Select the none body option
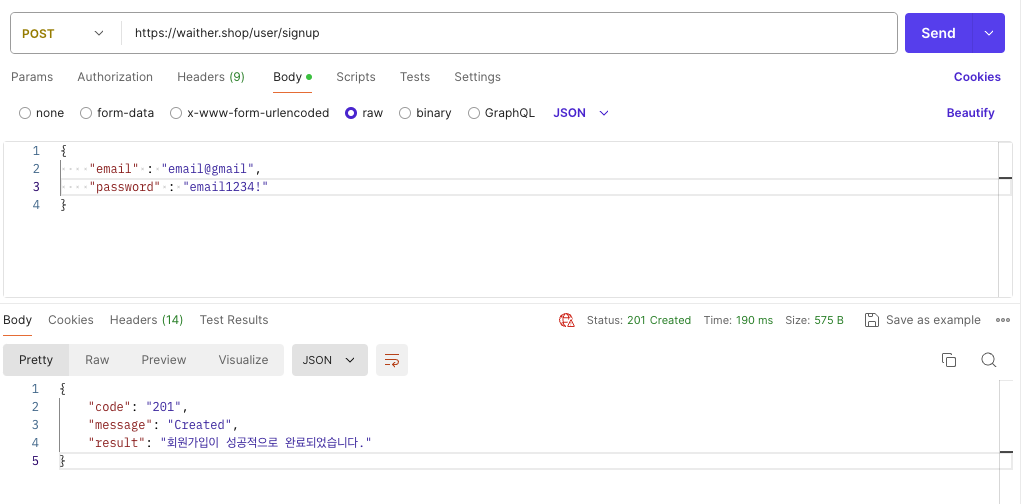The height and width of the screenshot is (504, 1021). tap(42, 113)
